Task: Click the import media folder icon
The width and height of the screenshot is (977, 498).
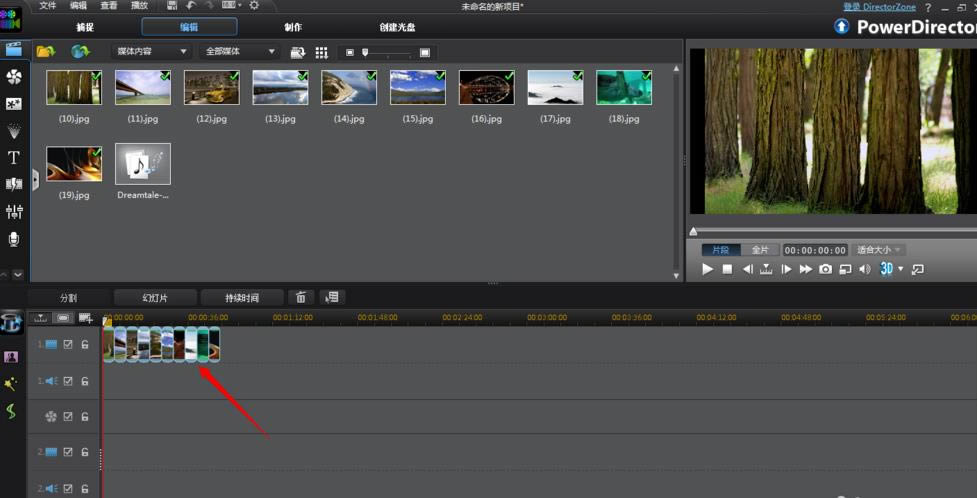Action: pos(45,52)
